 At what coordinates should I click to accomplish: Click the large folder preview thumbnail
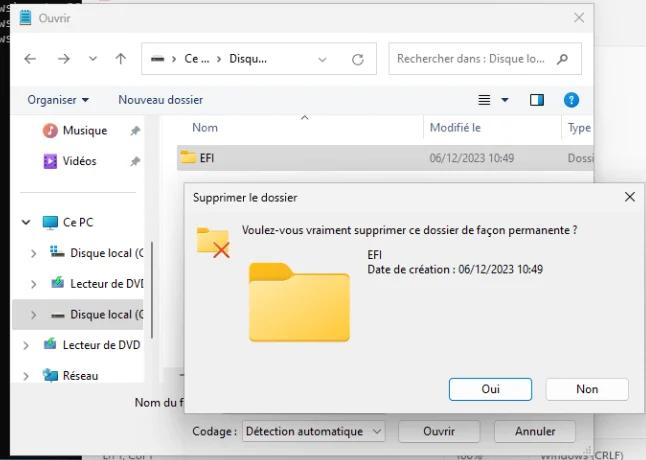299,302
